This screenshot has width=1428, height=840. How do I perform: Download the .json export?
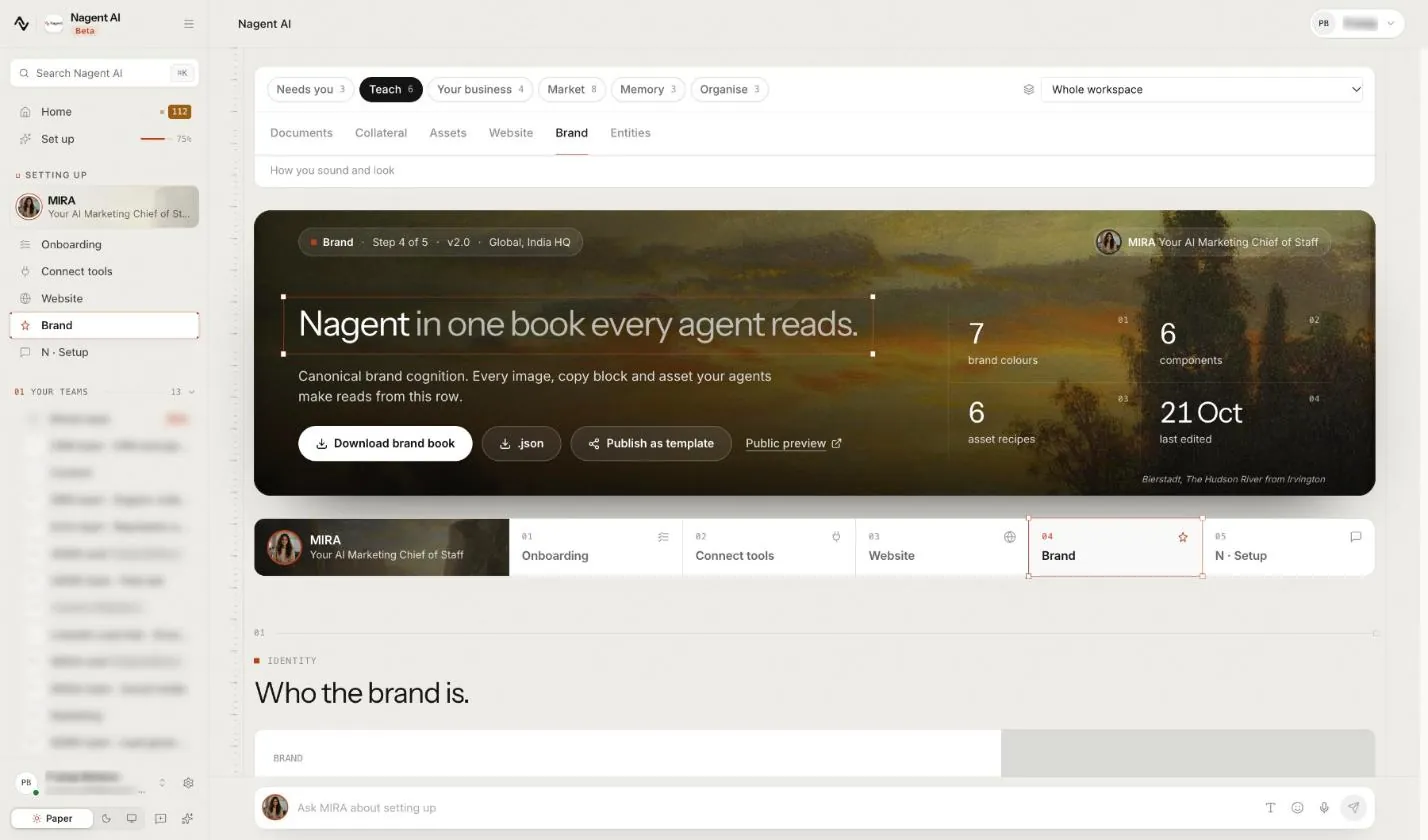tap(521, 443)
